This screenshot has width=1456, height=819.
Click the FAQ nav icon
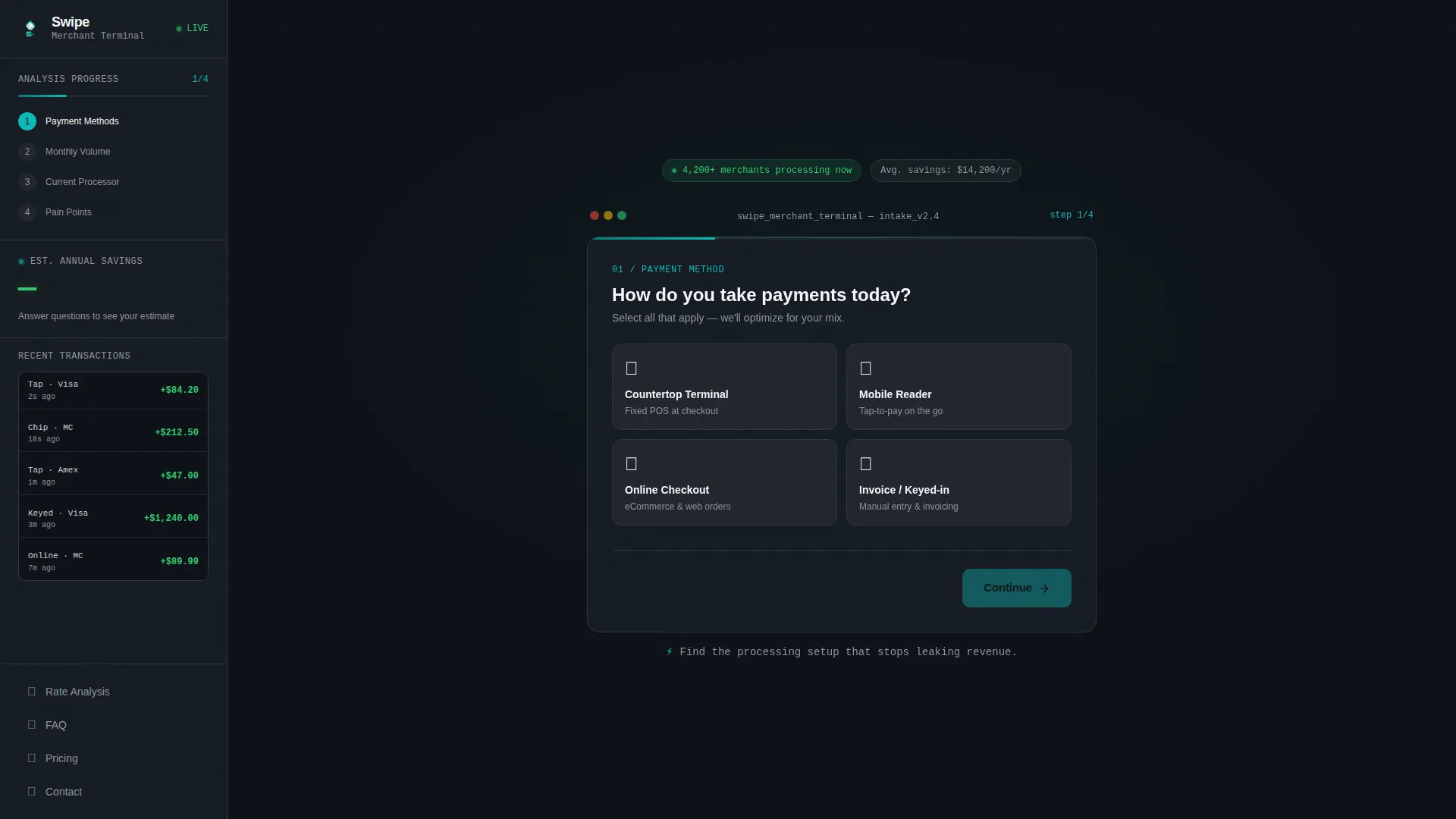pyautogui.click(x=32, y=725)
